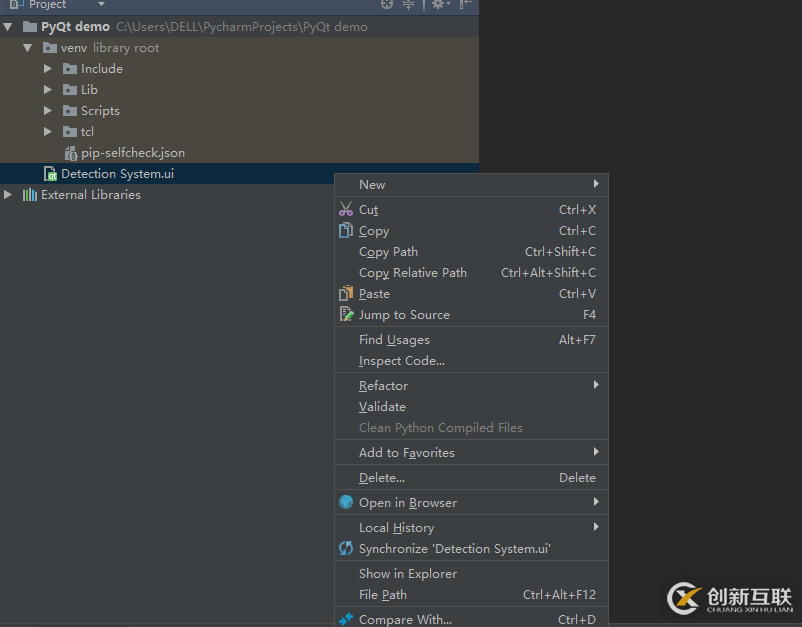Screen dimensions: 802x627
Task: Expand the External Libraries node
Action: 8,195
